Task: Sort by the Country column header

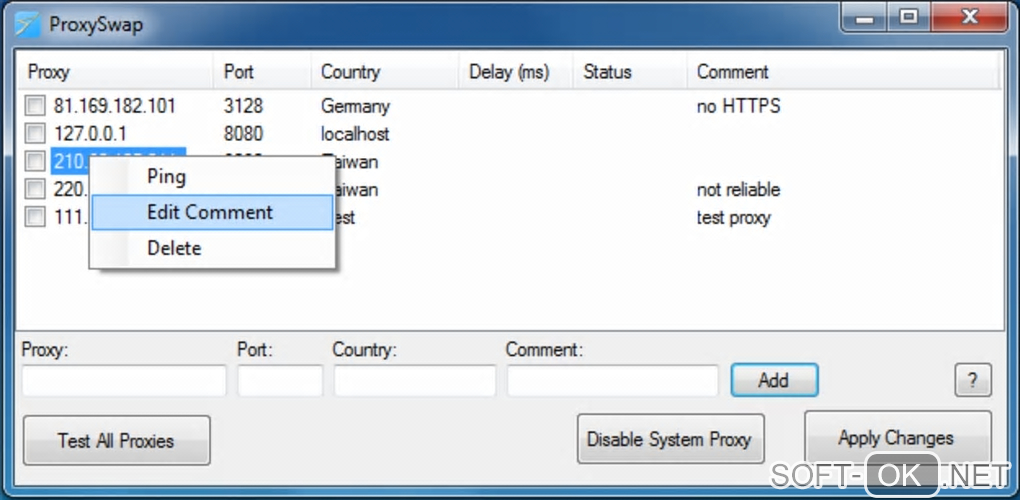Action: [385, 72]
